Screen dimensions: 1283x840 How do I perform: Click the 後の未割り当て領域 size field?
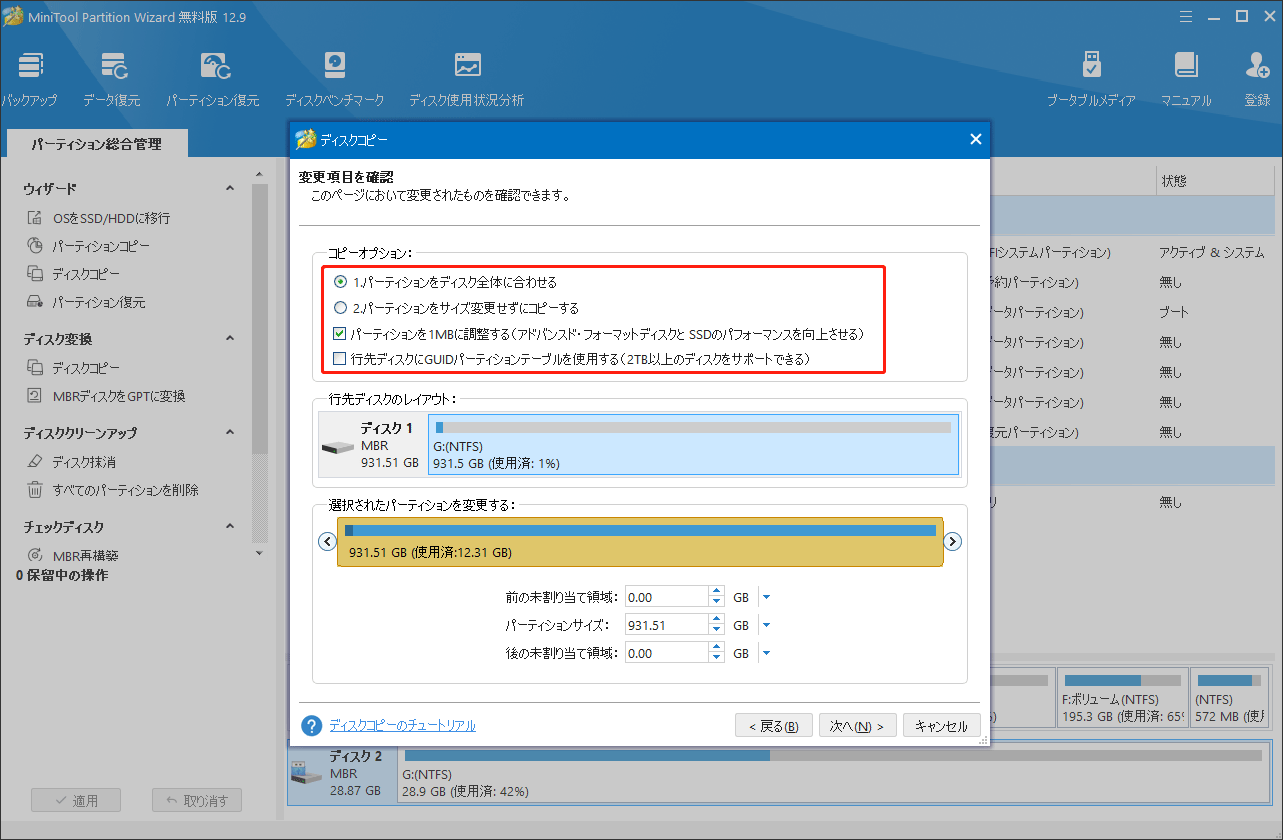[666, 653]
